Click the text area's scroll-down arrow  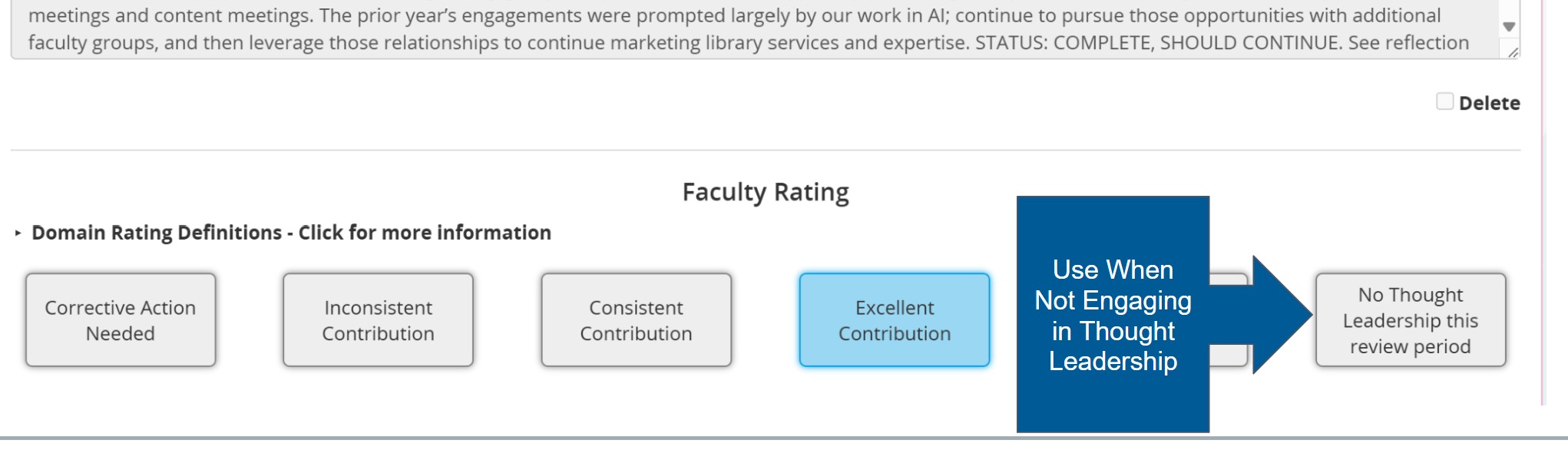(1509, 27)
